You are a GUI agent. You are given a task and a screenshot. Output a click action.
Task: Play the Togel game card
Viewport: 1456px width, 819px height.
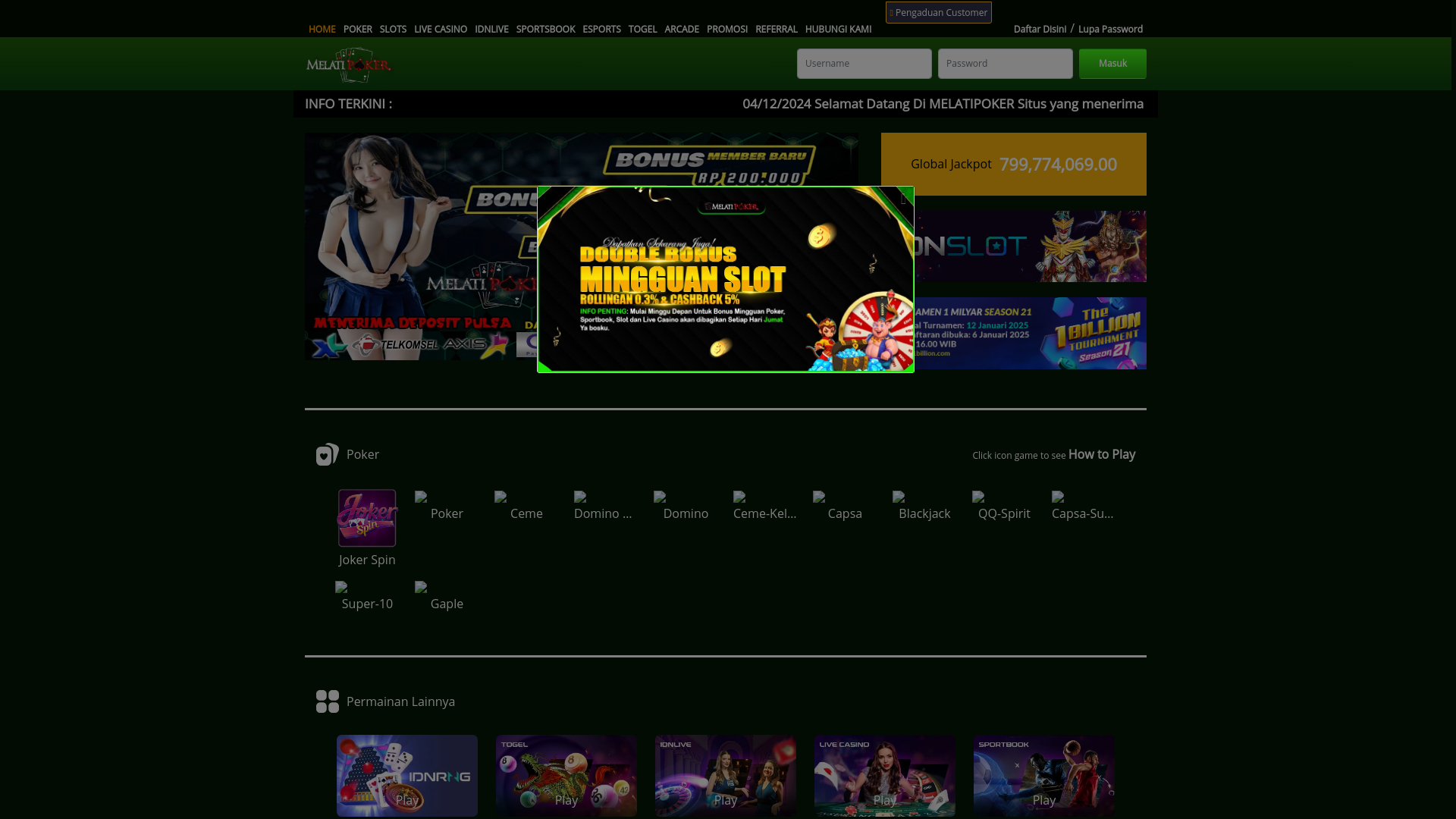click(566, 776)
